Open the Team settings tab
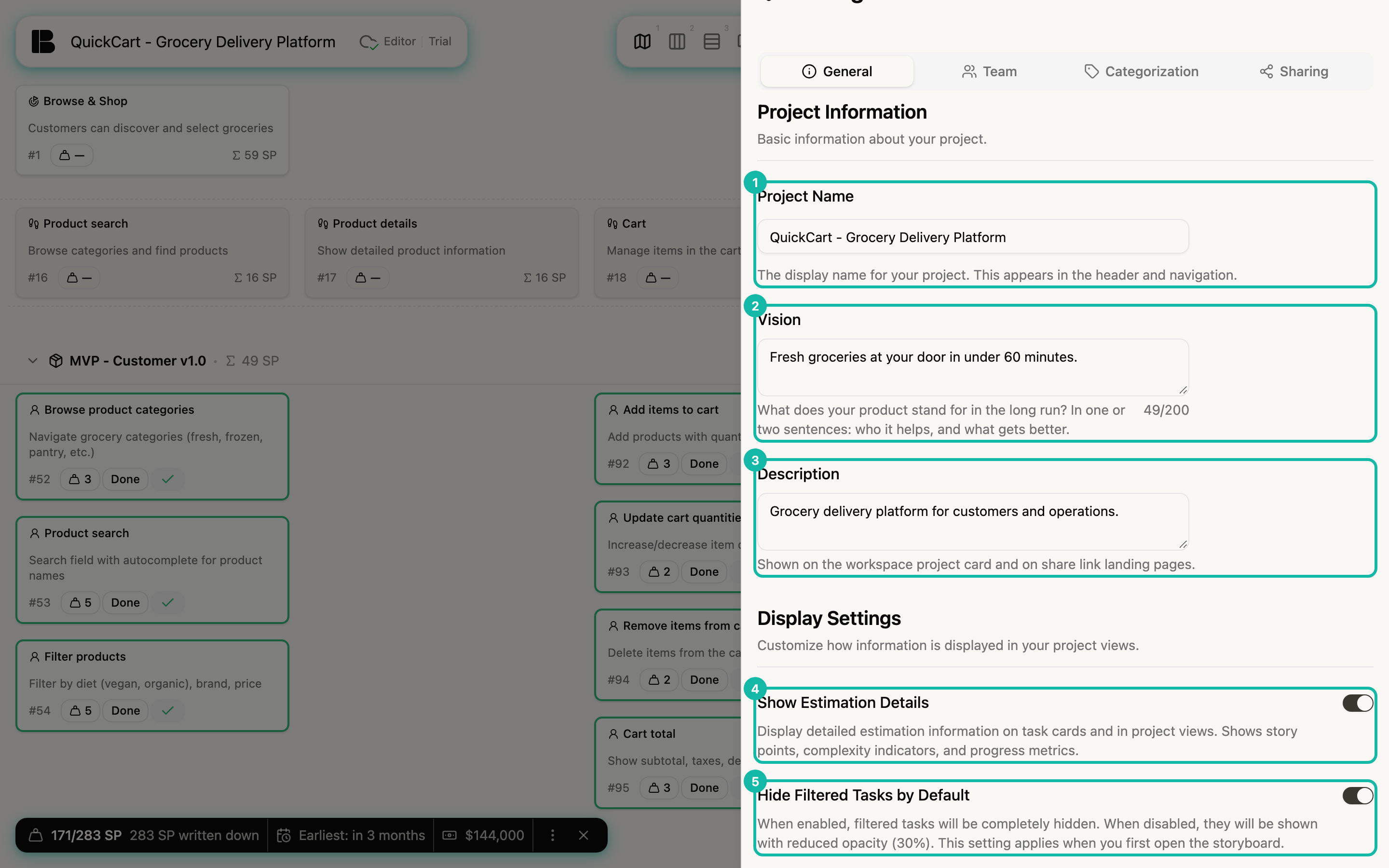 (x=990, y=71)
